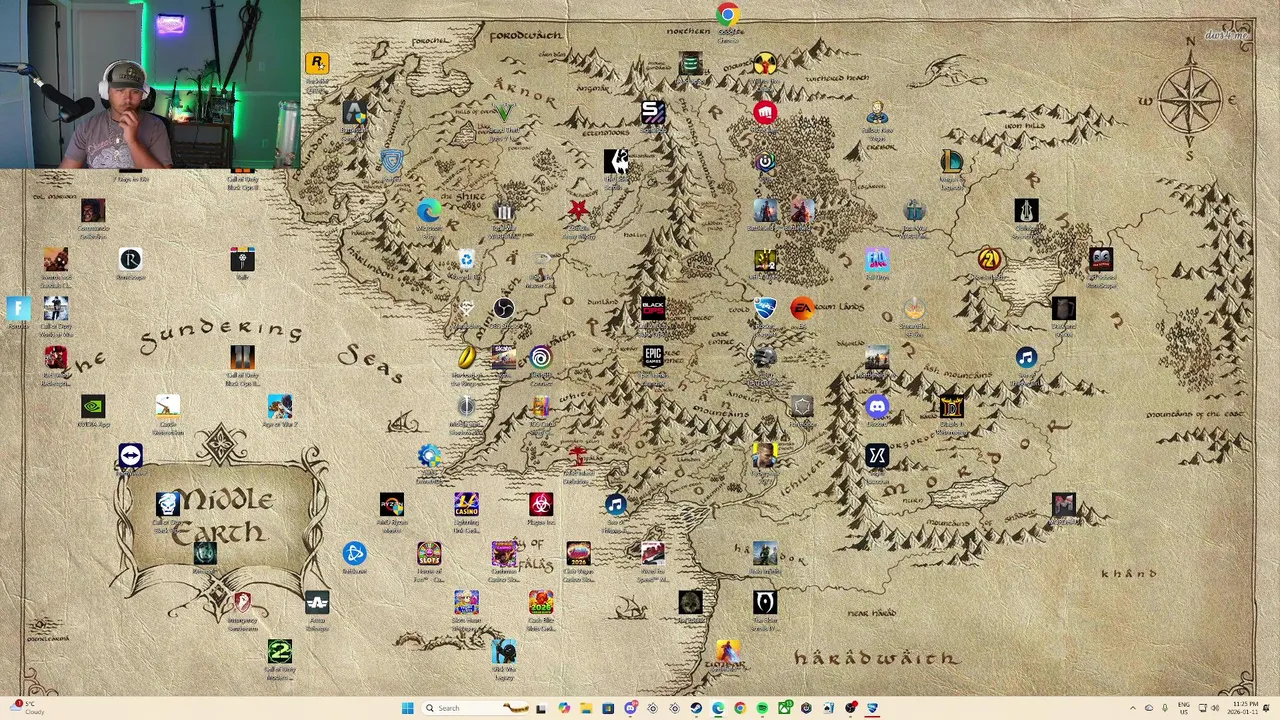Switch to Discord on the taskbar

click(630, 708)
